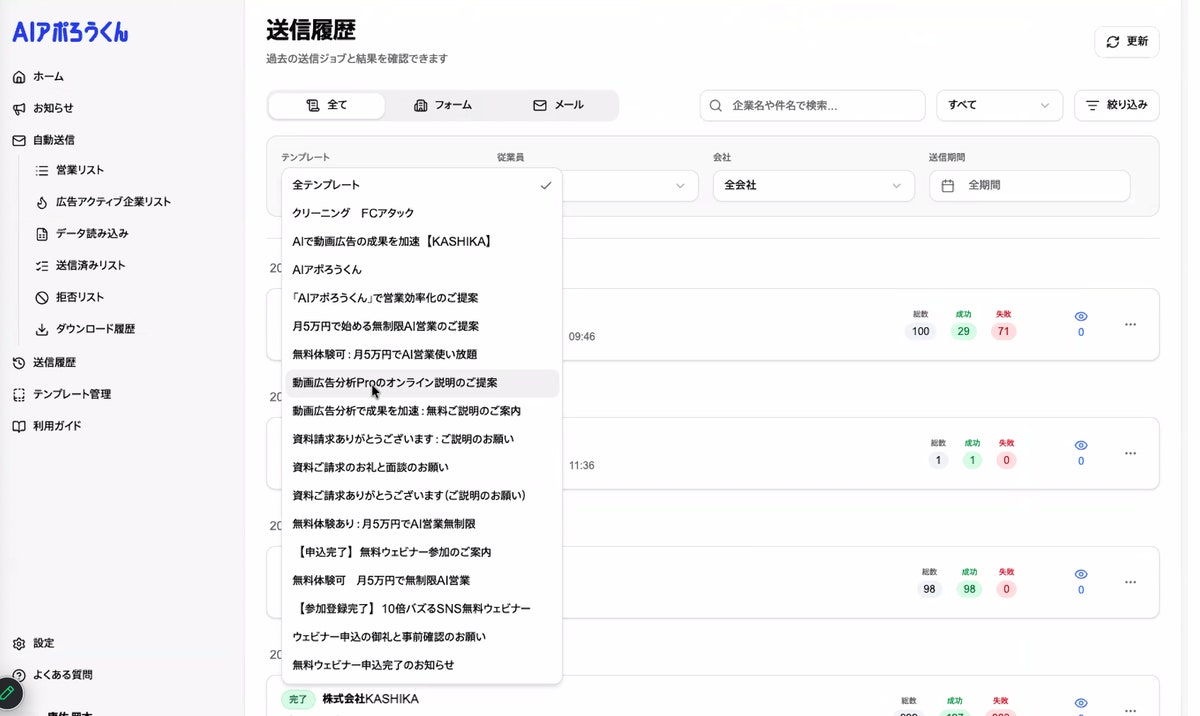Select 【申込完了】無料ウェビナー参加のご案内 template
The image size is (1200, 716).
pyautogui.click(x=421, y=552)
